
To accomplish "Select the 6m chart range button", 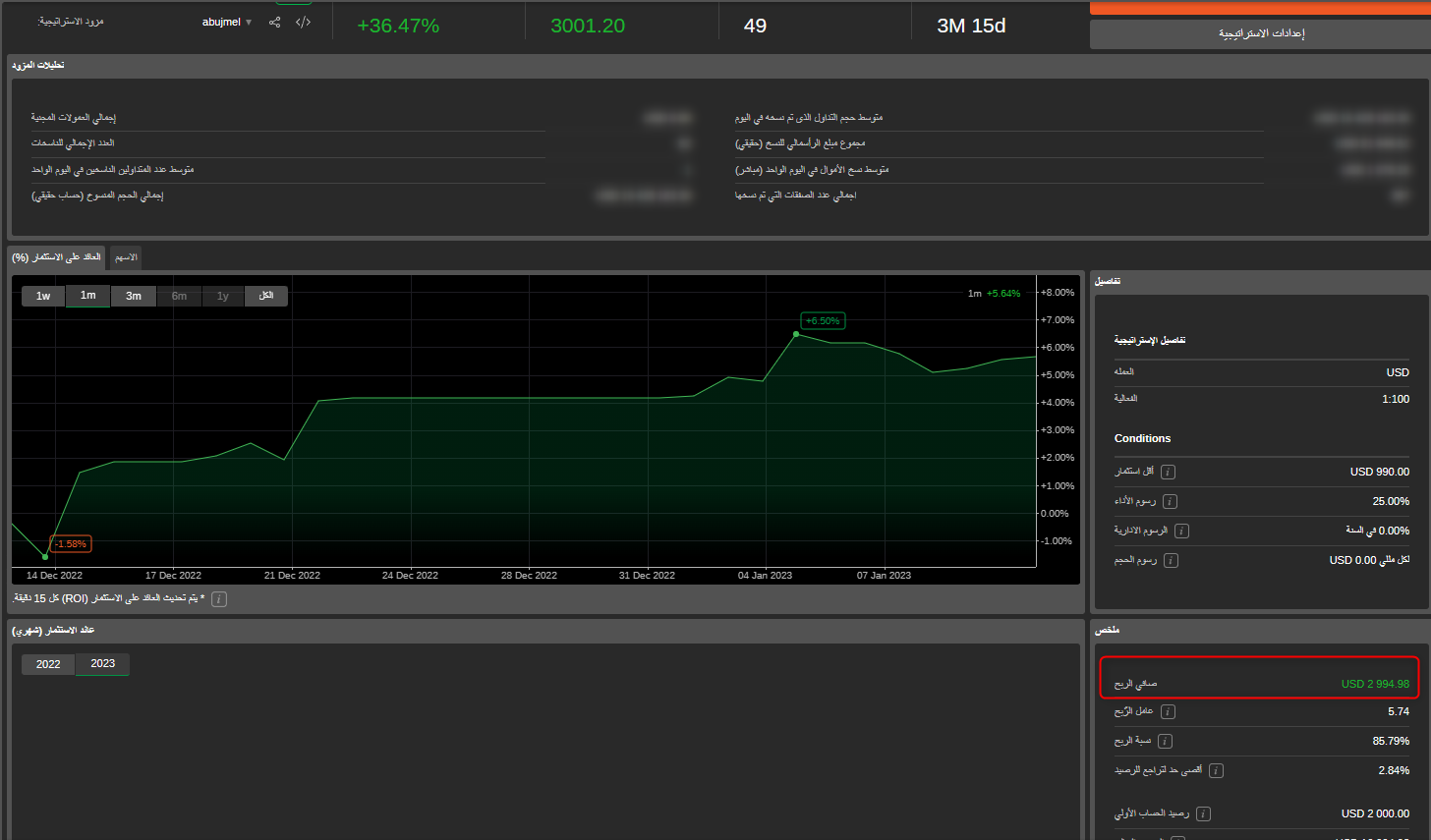I will [179, 296].
